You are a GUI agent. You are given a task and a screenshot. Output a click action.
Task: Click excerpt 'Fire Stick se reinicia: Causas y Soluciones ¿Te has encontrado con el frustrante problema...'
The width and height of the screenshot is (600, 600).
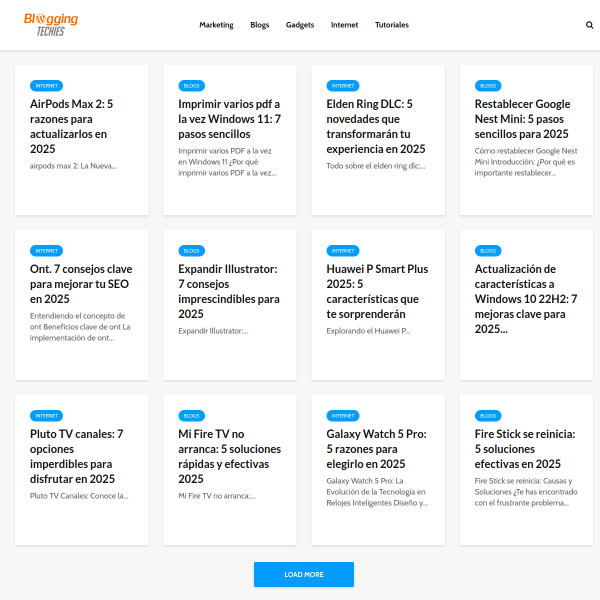click(x=526, y=492)
